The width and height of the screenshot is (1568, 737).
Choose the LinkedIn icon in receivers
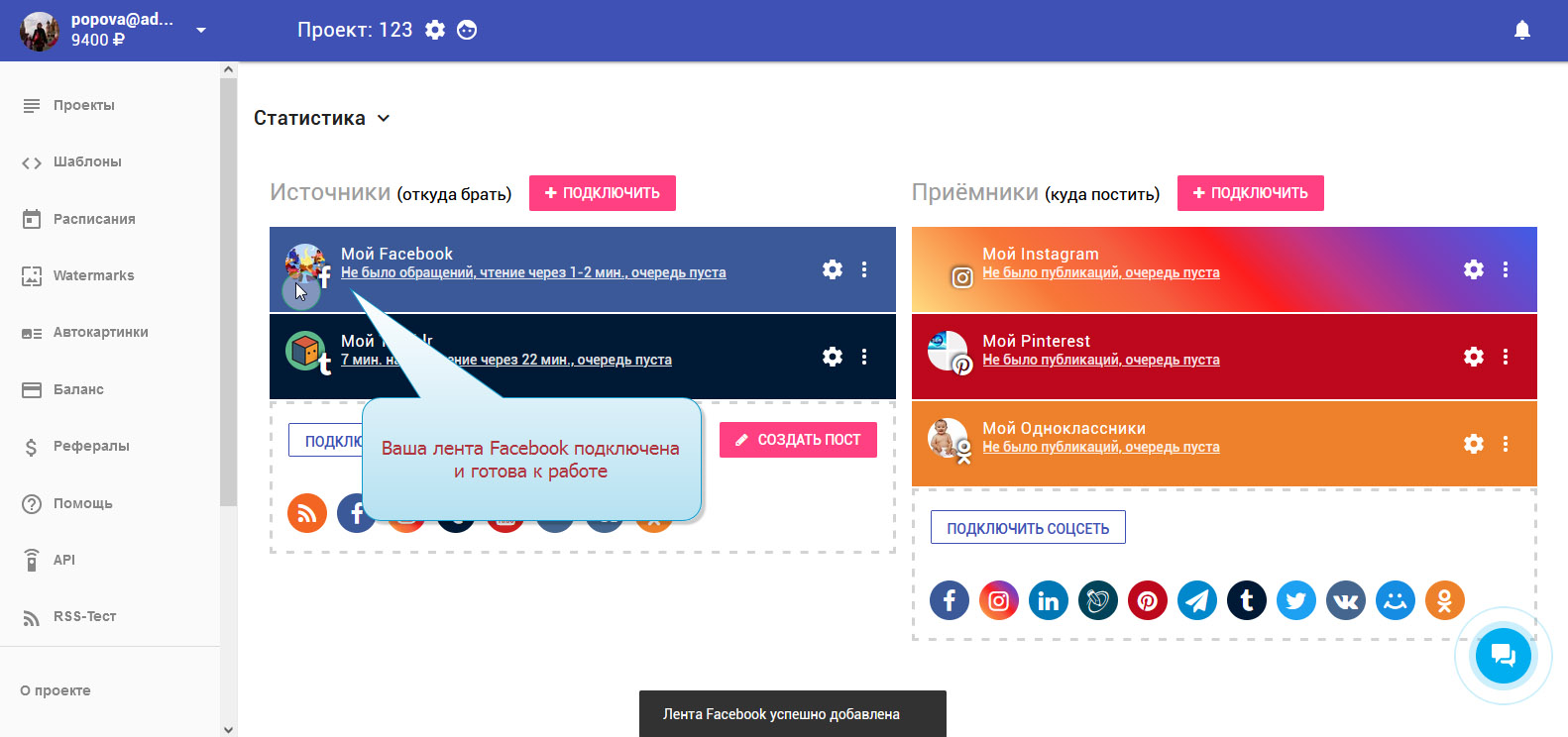tap(1048, 600)
